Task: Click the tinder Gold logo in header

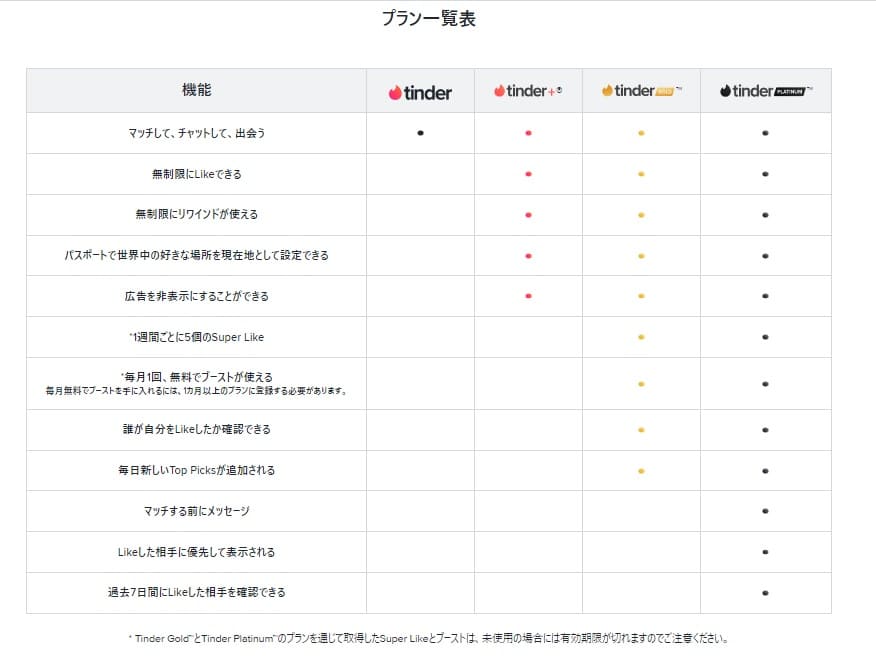Action: pos(641,90)
